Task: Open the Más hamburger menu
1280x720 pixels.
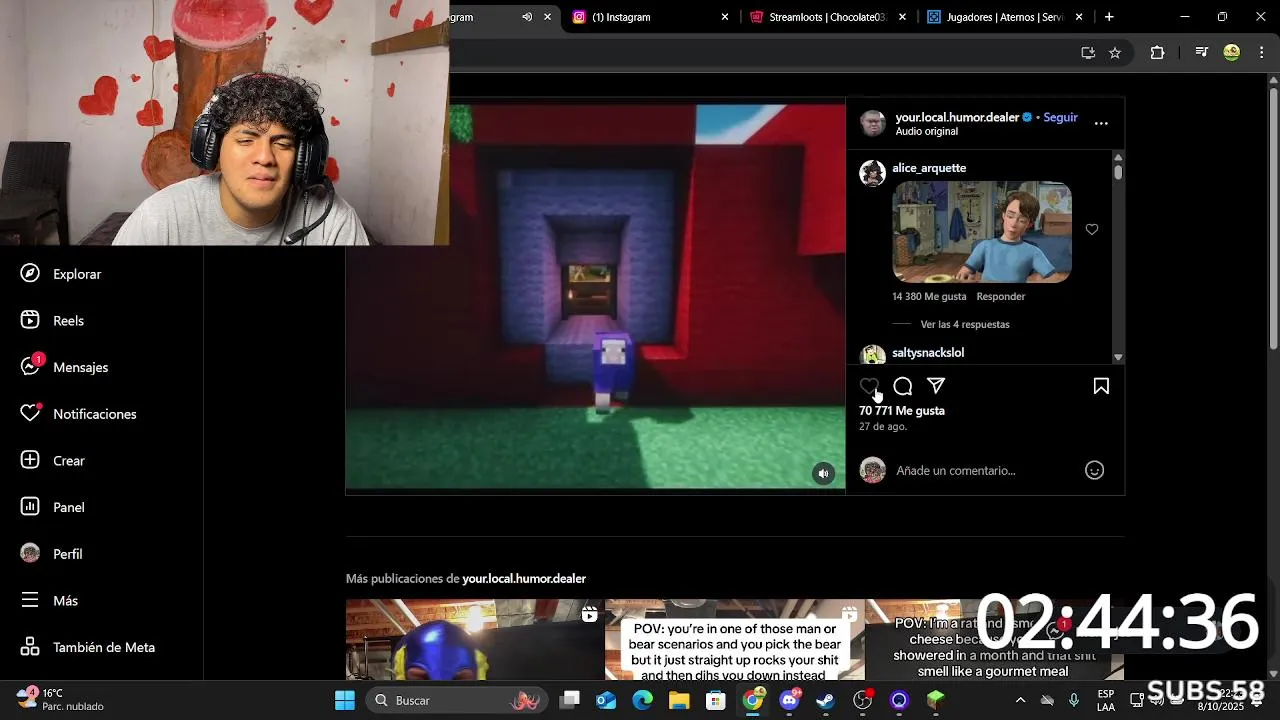Action: click(x=30, y=600)
